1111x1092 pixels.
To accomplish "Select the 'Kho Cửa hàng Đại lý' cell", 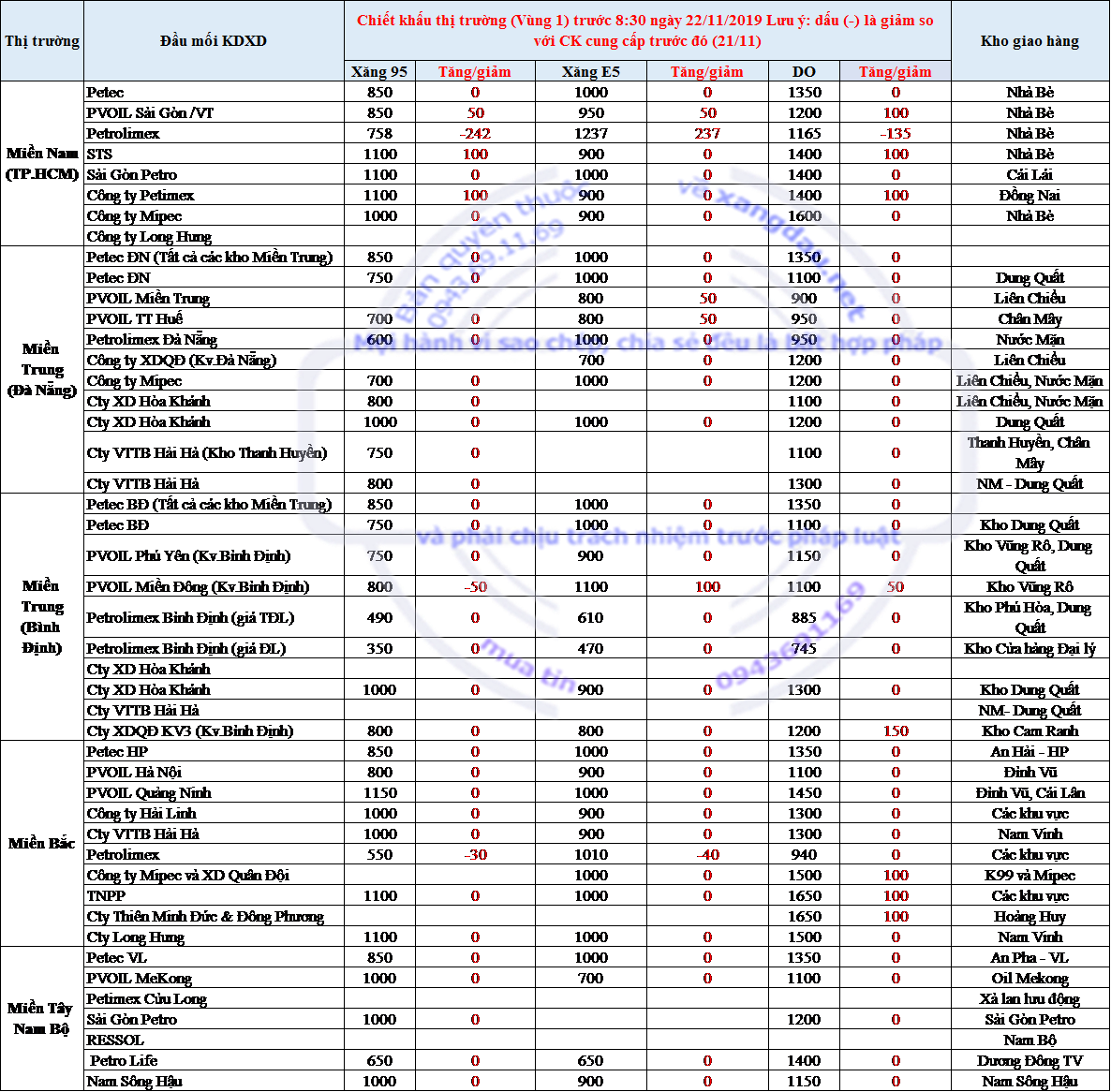I will (x=1030, y=649).
